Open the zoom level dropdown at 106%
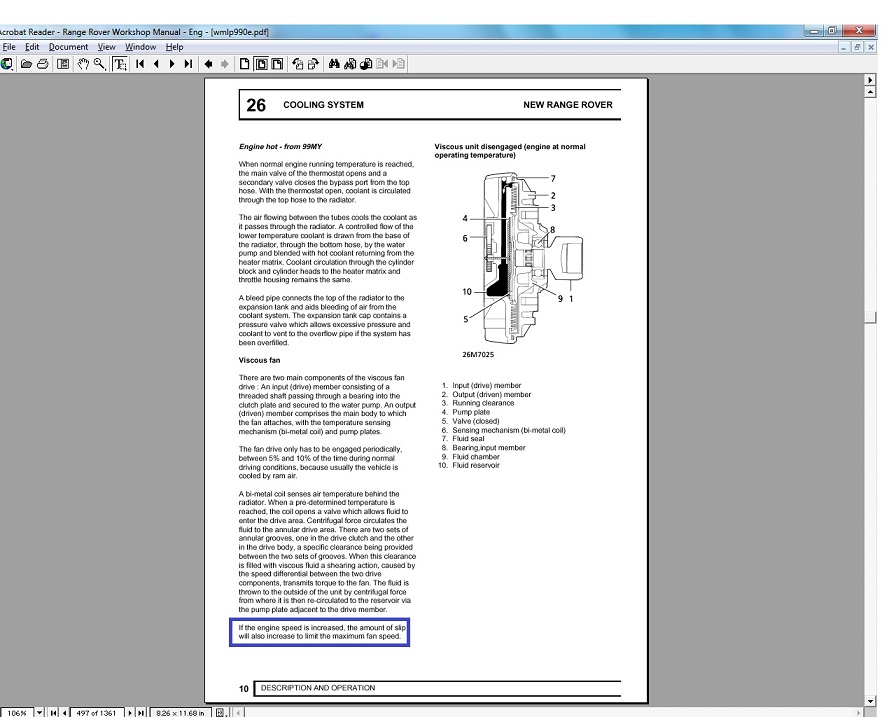 [x=40, y=712]
